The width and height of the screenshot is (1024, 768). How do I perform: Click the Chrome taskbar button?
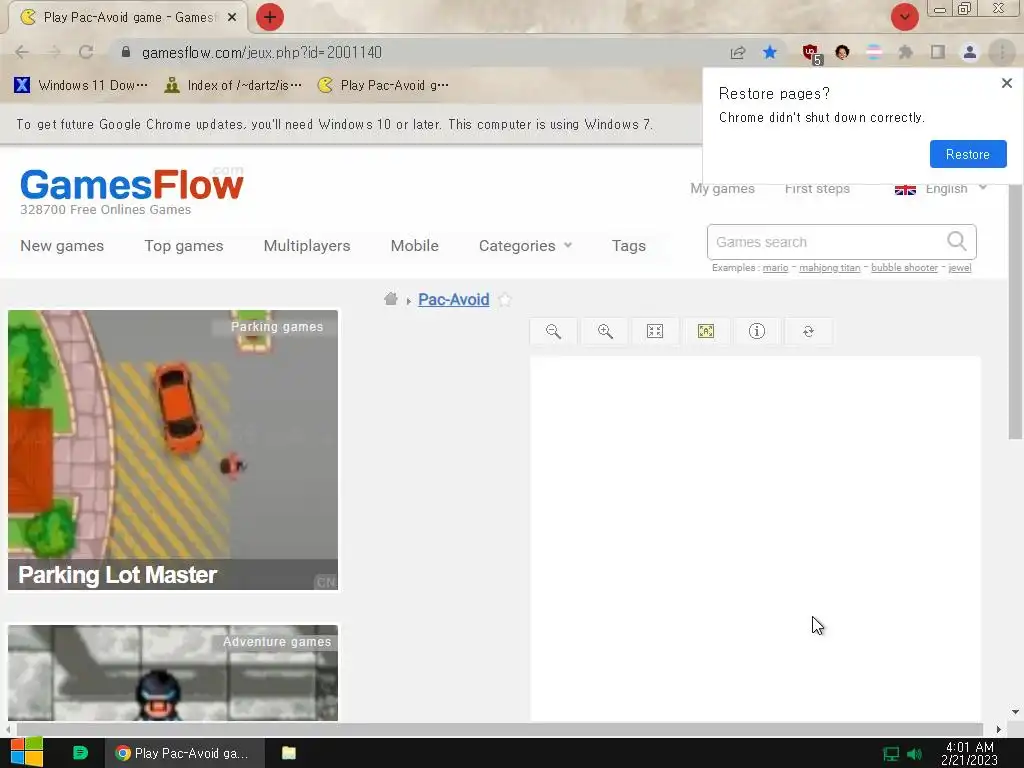click(185, 753)
